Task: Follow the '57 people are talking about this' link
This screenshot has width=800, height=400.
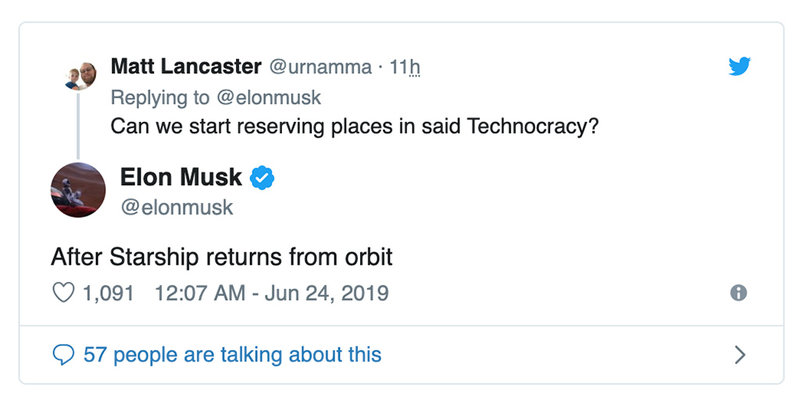Action: (233, 355)
